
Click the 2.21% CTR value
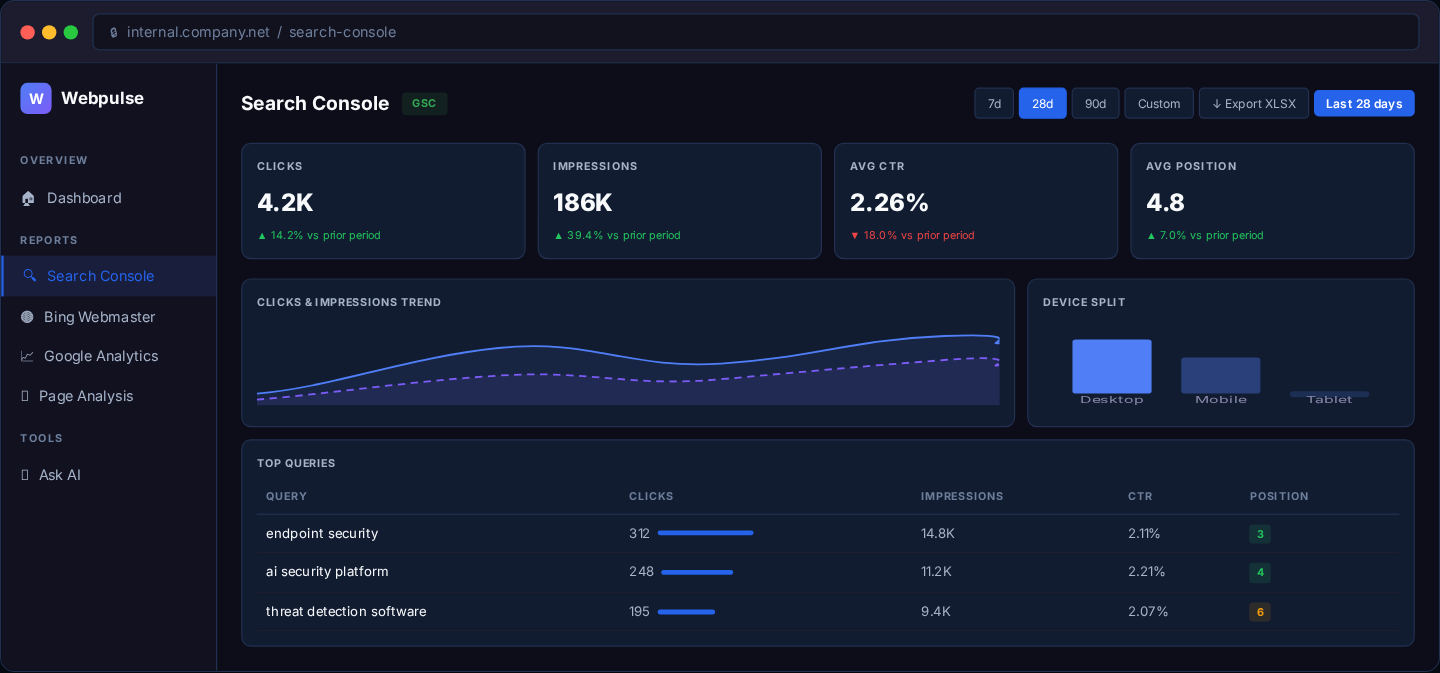[x=1147, y=571]
